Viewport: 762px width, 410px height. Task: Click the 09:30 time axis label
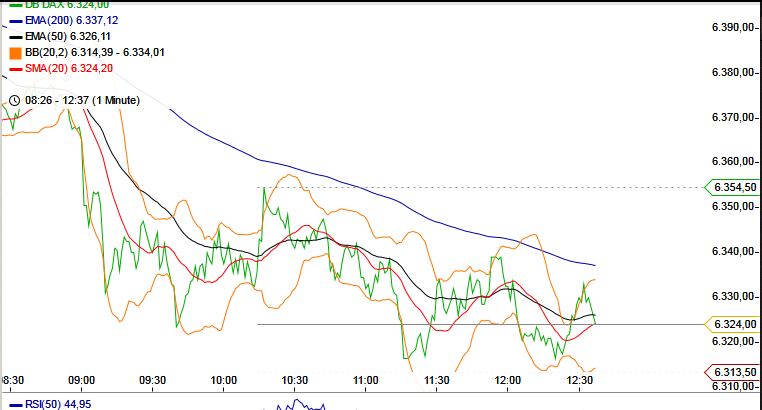pos(153,380)
